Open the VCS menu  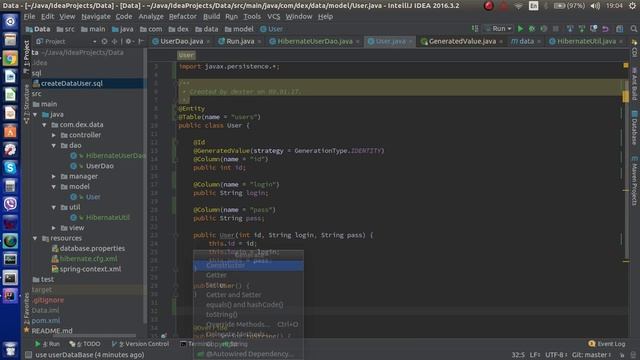[x=273, y=17]
